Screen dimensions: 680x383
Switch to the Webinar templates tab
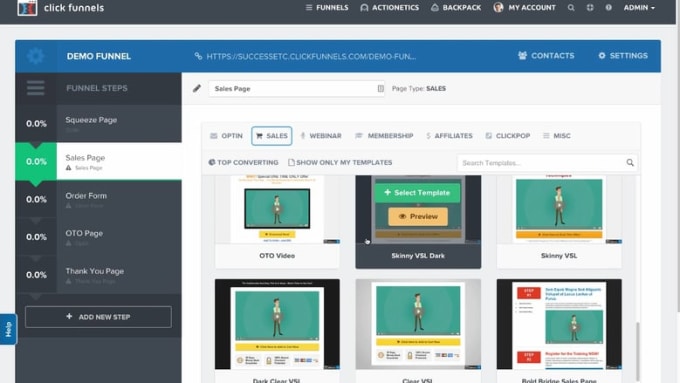pos(321,136)
